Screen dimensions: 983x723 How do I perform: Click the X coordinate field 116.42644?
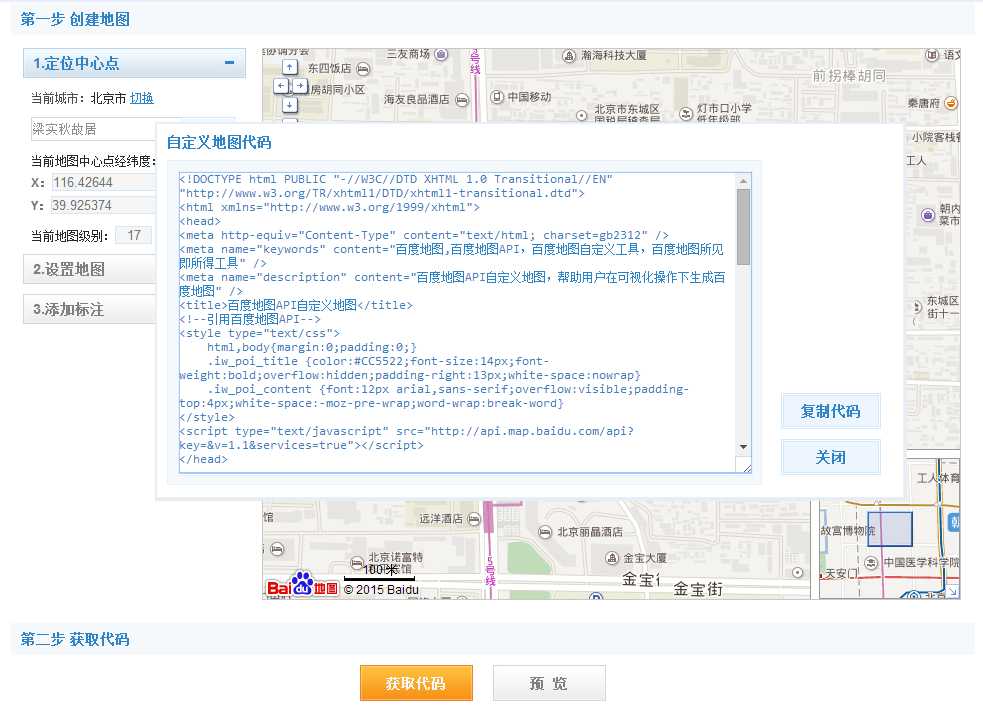[x=103, y=182]
